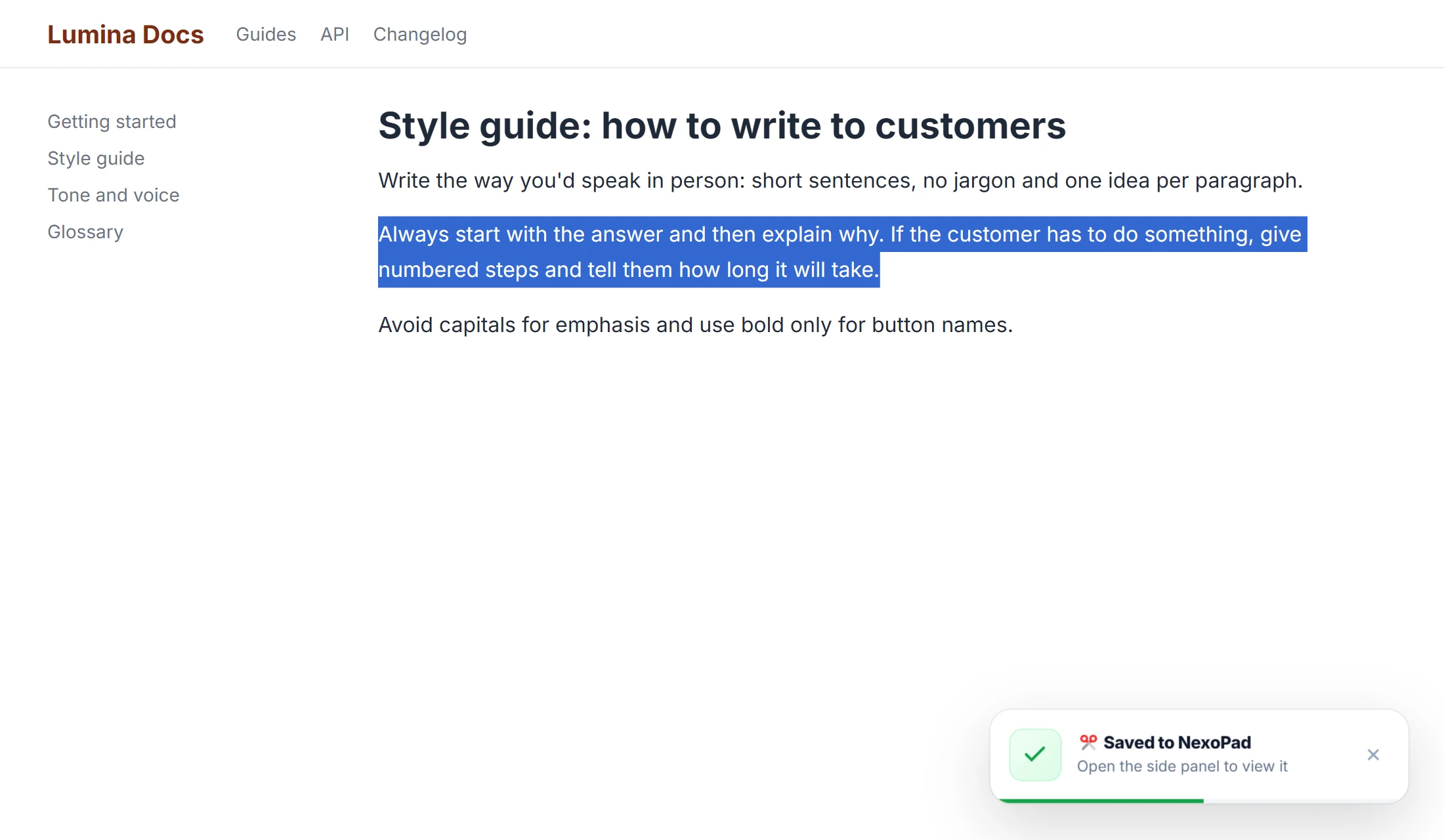Screen dimensions: 1444x840
Task: Click the green checkmark icon in toast
Action: pyautogui.click(x=1035, y=755)
